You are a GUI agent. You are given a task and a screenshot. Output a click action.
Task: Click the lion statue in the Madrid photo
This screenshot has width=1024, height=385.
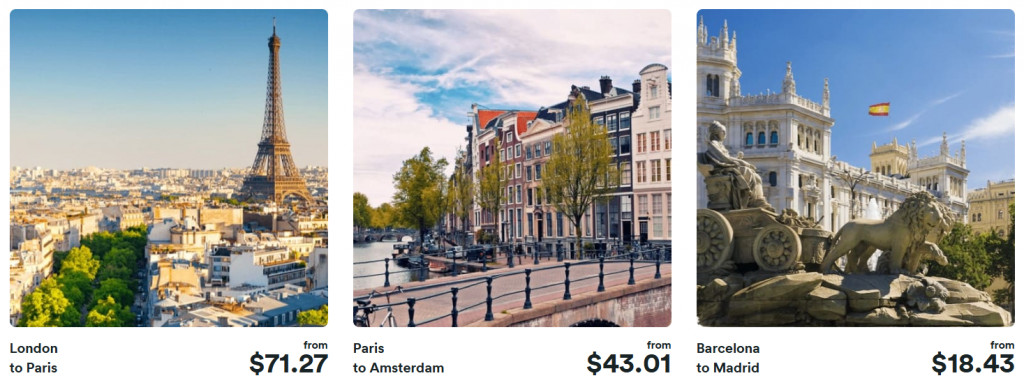click(886, 234)
